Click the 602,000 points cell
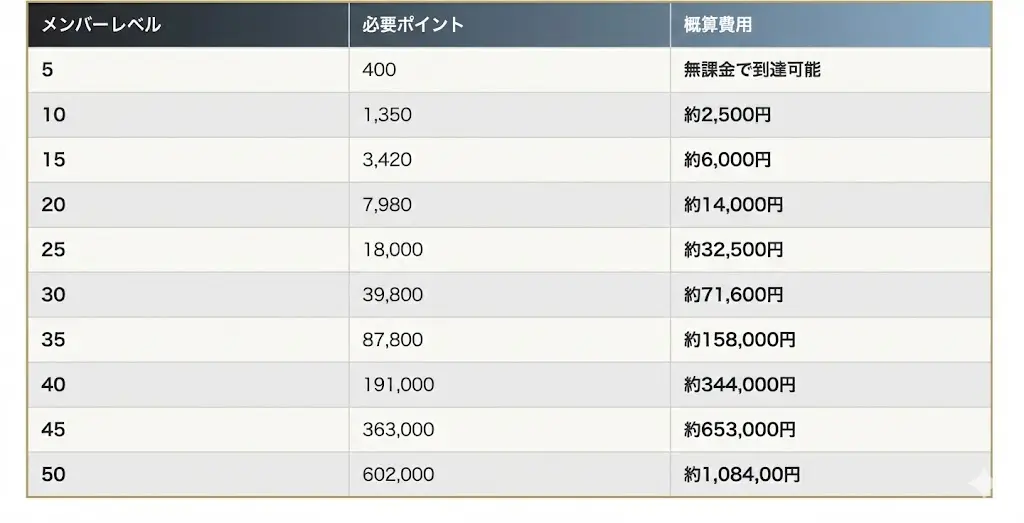1024x523 pixels. (x=398, y=475)
